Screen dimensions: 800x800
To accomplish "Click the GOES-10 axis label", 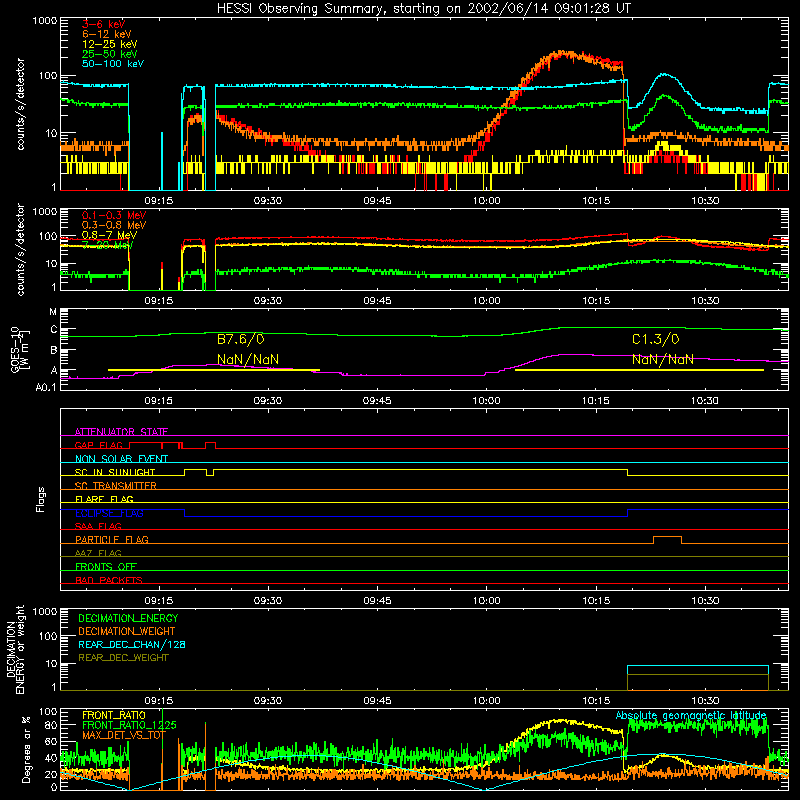I will (19, 350).
